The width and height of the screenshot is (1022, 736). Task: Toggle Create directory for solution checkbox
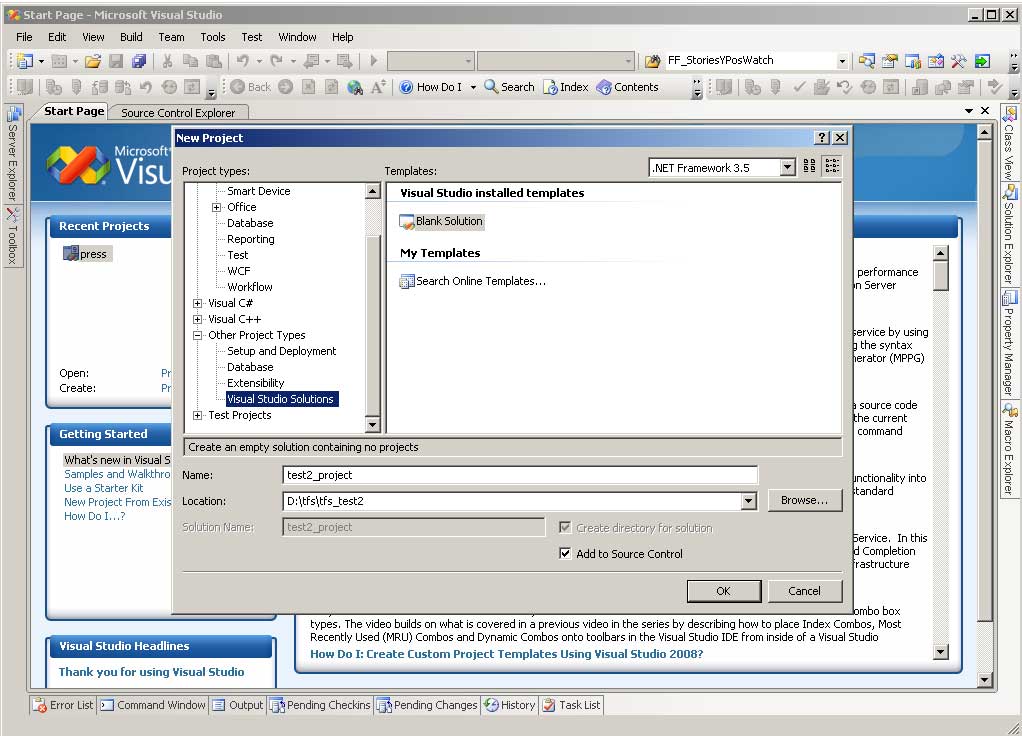coord(565,527)
